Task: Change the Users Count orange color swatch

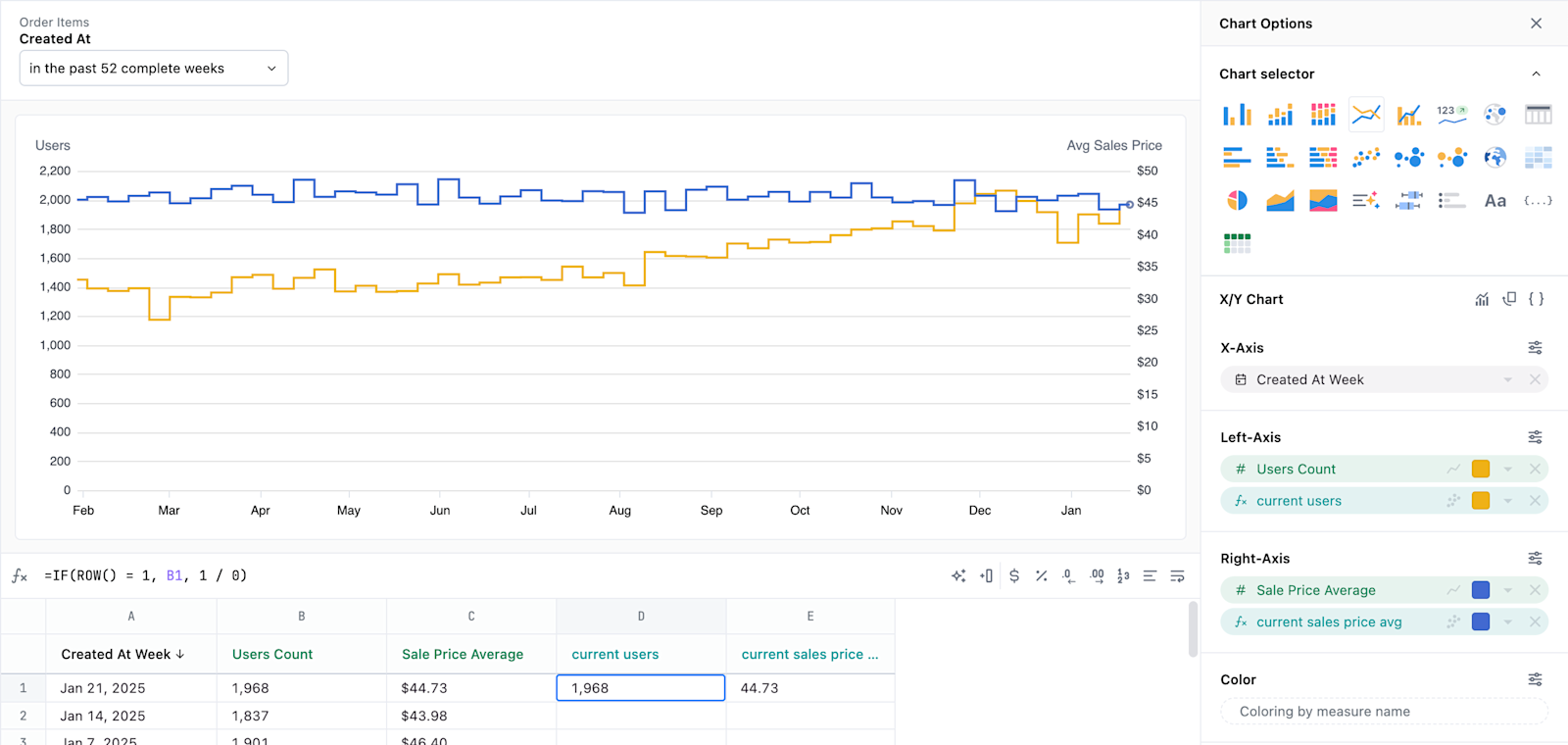Action: coord(1481,470)
